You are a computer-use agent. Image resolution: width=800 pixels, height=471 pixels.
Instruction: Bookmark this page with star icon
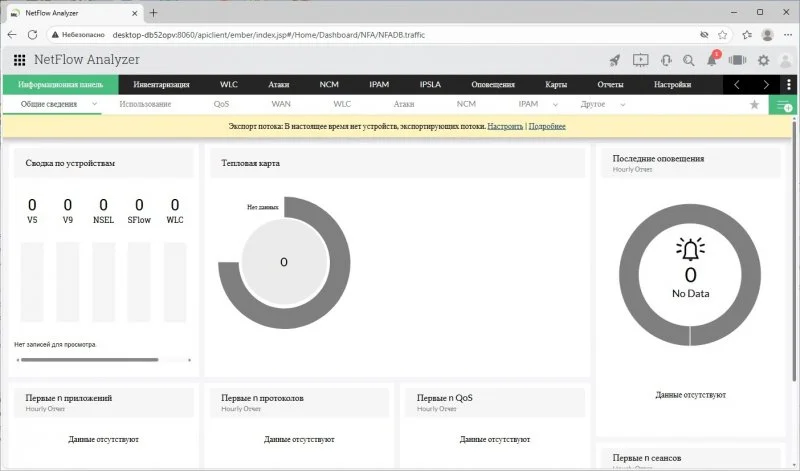(x=722, y=35)
